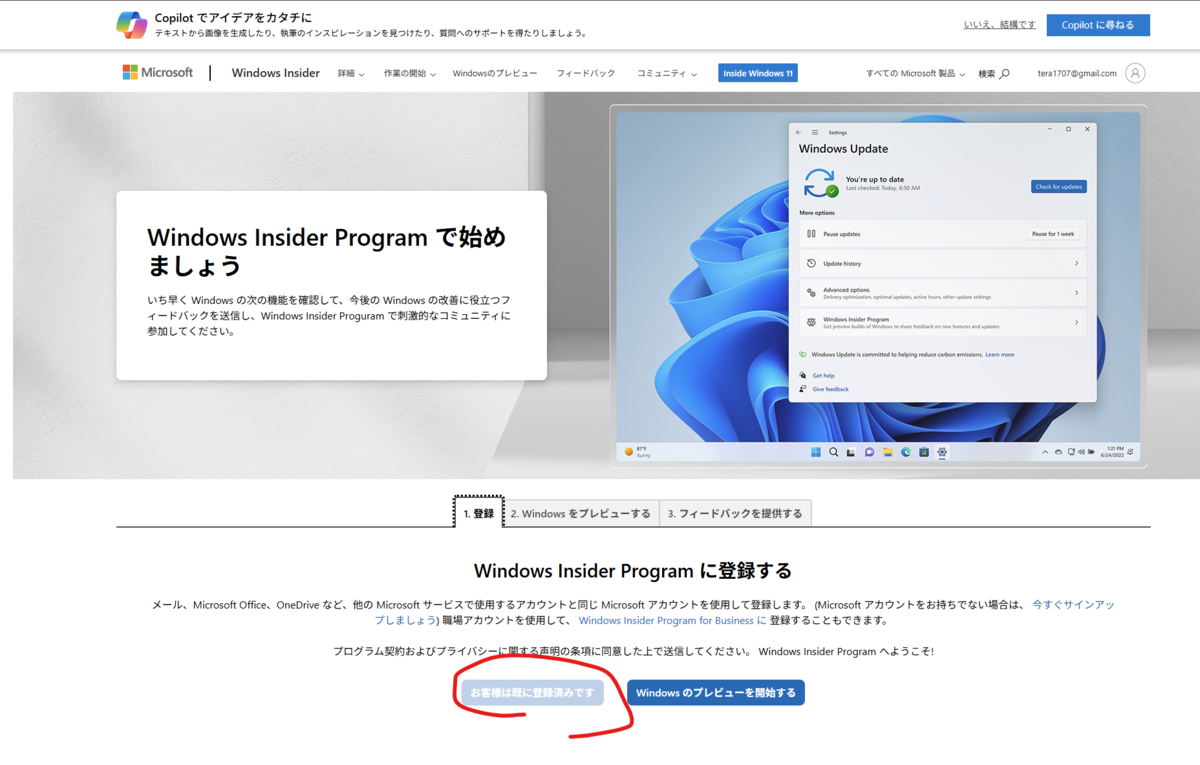The image size is (1200, 765).
Task: Click the Copilot に尋ねる button
Action: 1098,25
